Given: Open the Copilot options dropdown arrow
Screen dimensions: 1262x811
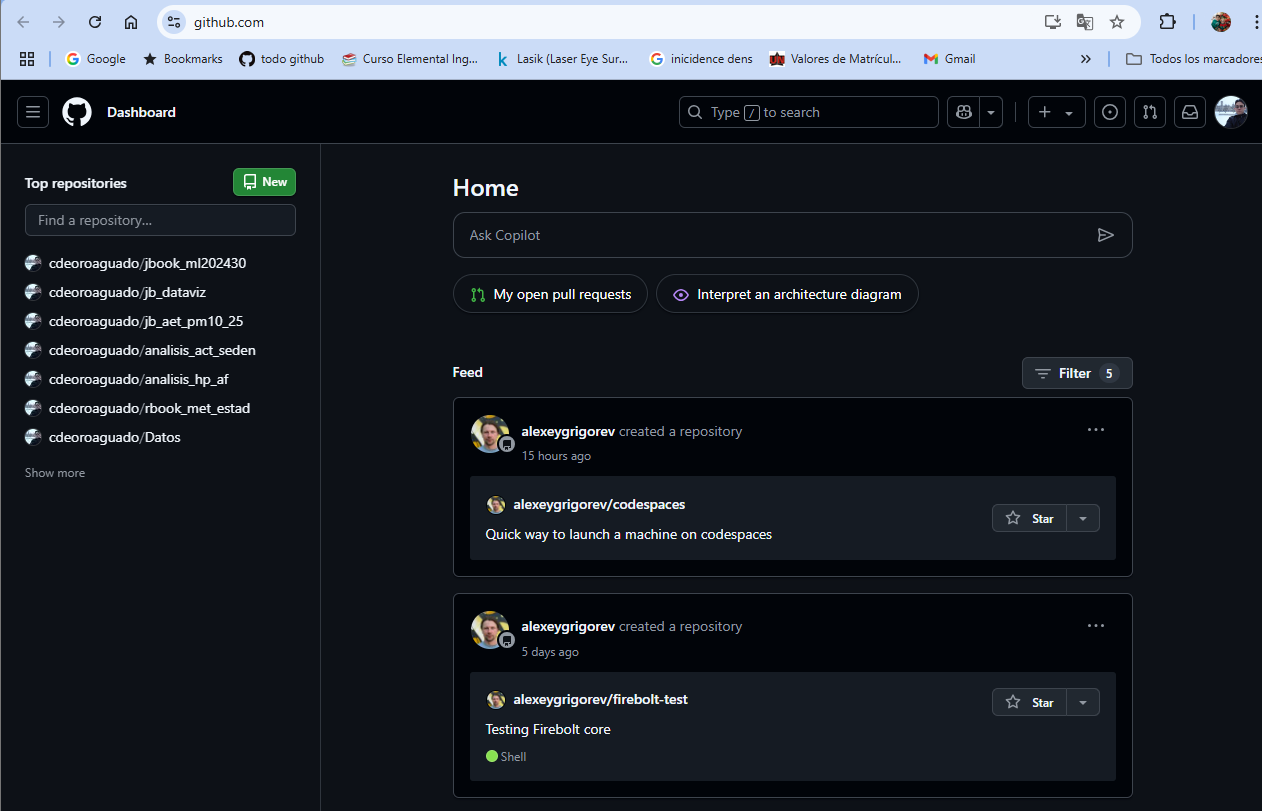Looking at the screenshot, I should click(989, 112).
